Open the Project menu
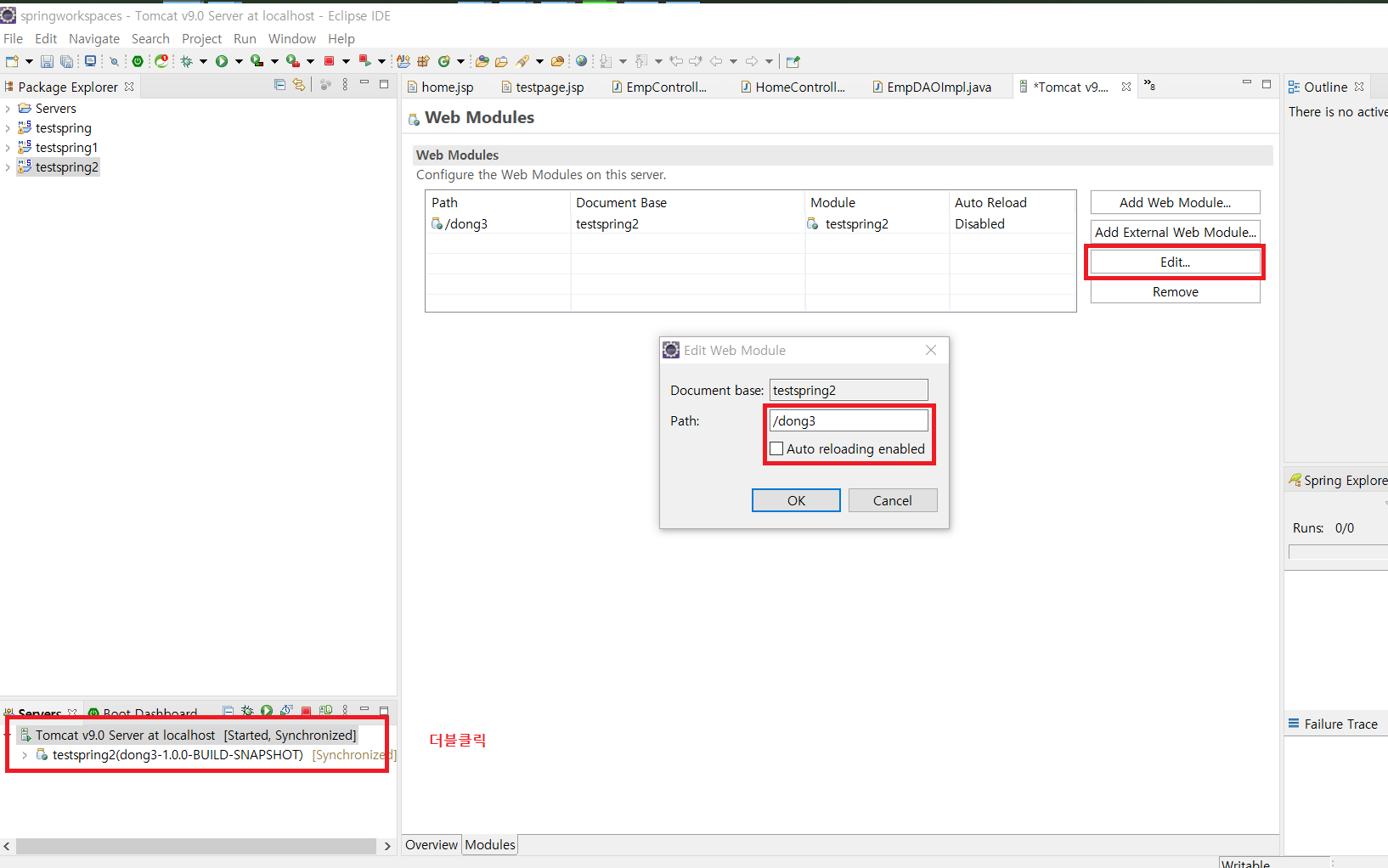This screenshot has width=1388, height=868. click(x=201, y=39)
